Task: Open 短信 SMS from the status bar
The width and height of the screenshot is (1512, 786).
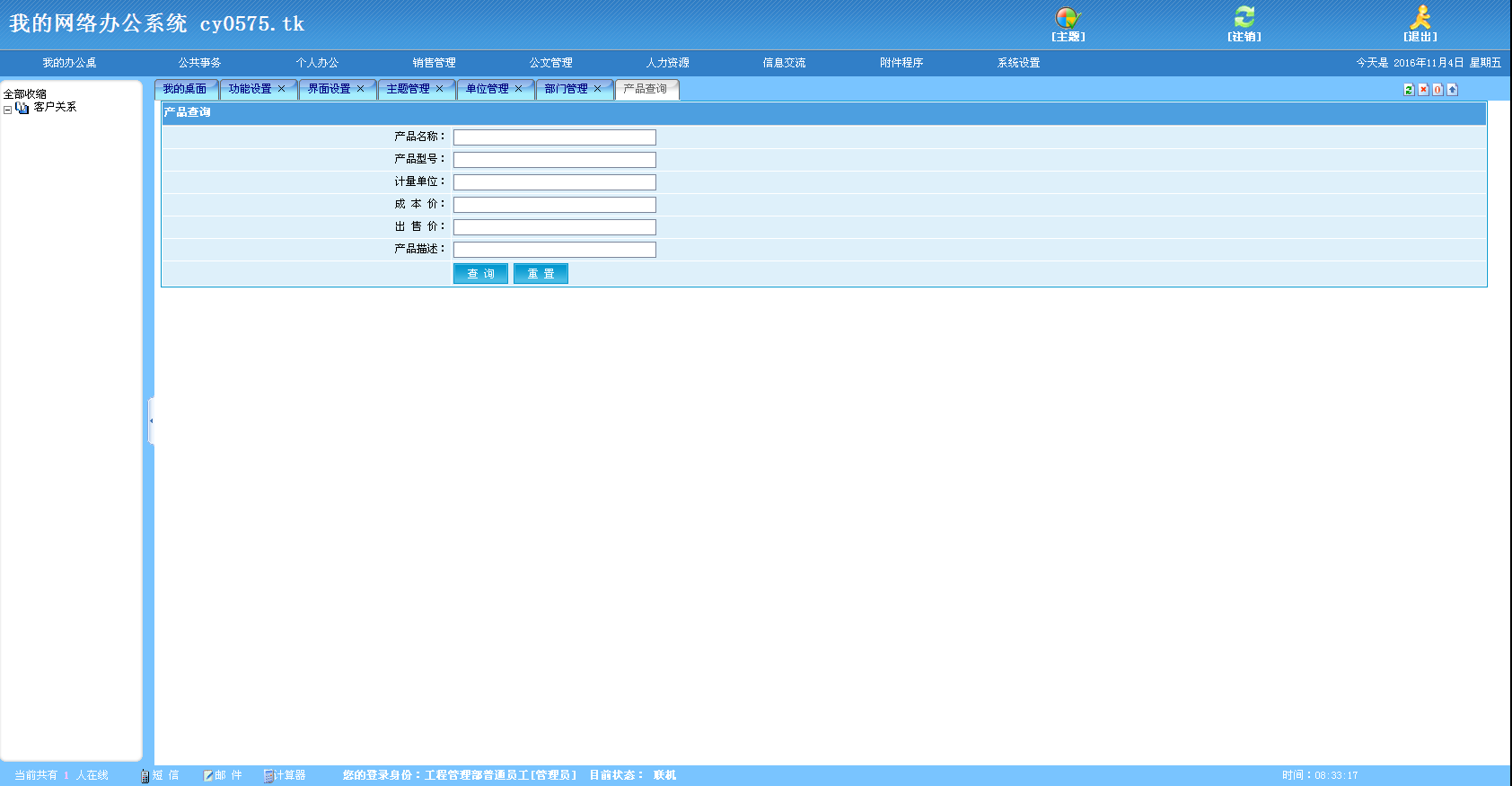Action: pos(160,775)
